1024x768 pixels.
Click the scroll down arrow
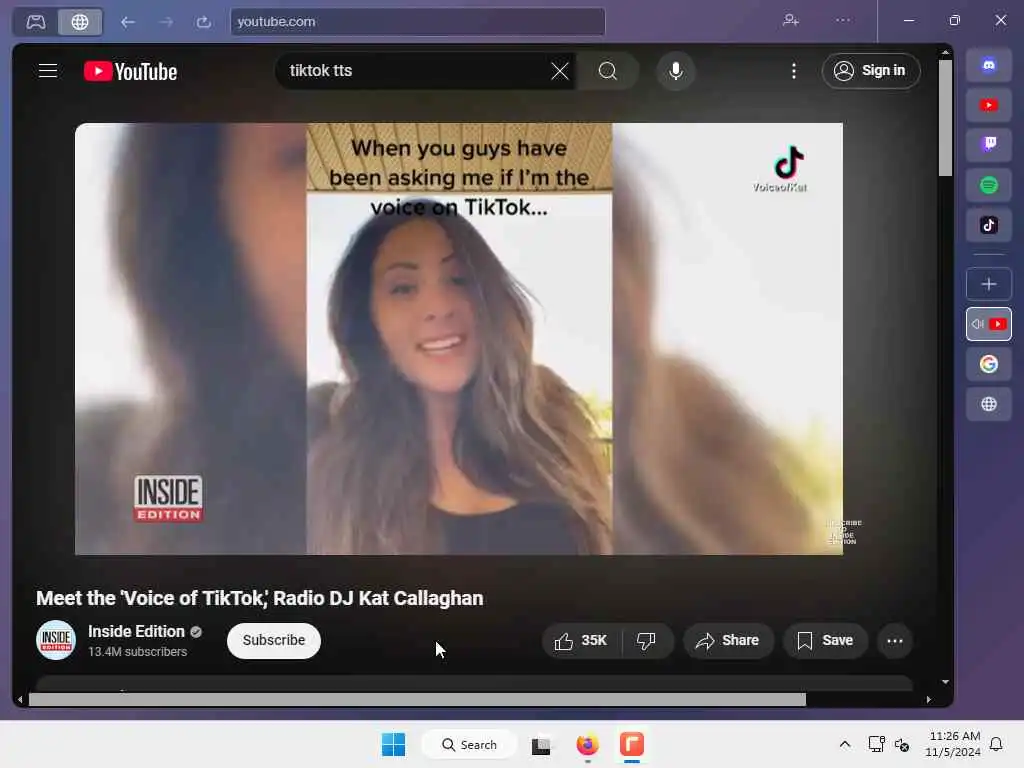pyautogui.click(x=945, y=682)
